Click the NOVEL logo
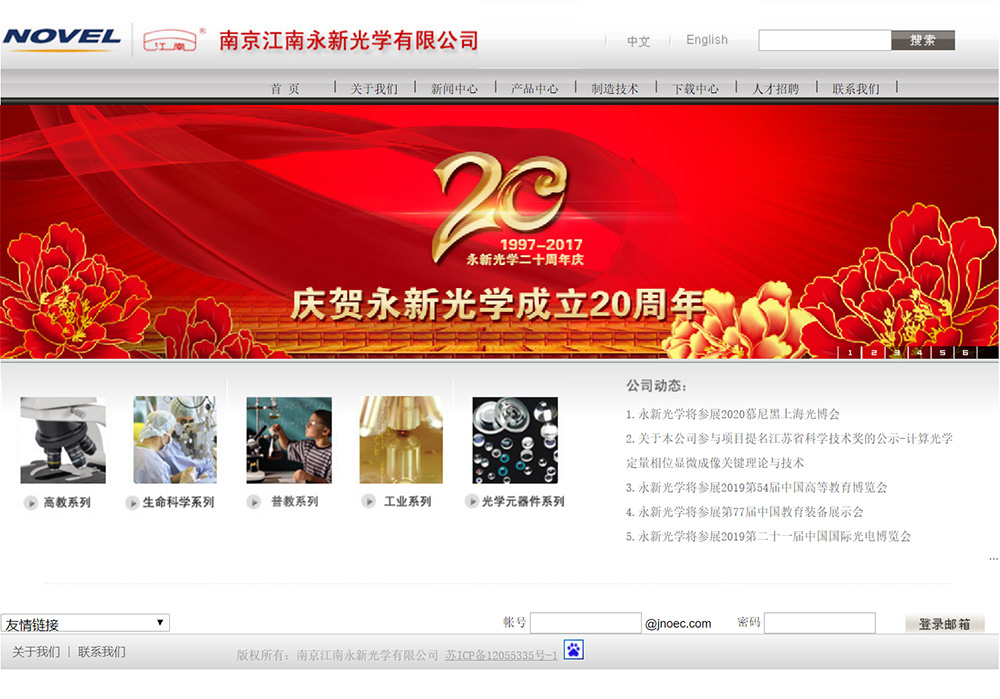This screenshot has height=699, width=1000. point(62,38)
